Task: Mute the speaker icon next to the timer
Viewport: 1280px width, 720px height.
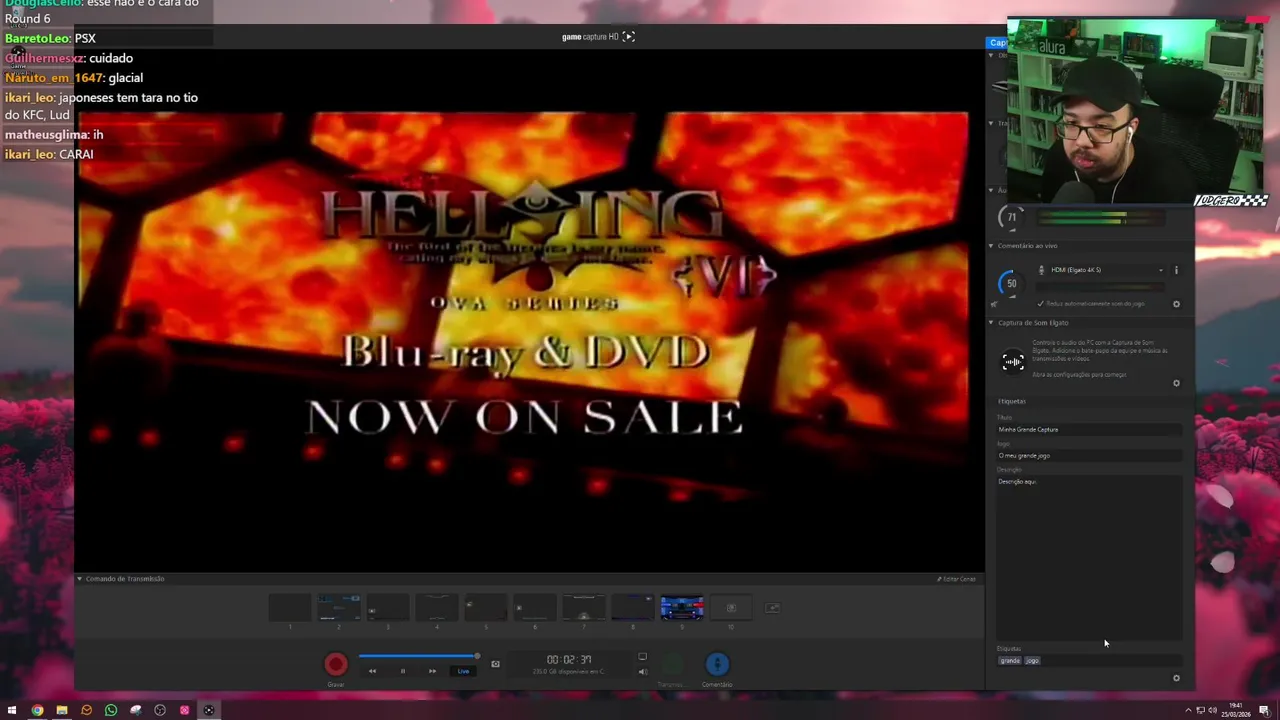Action: pos(642,672)
